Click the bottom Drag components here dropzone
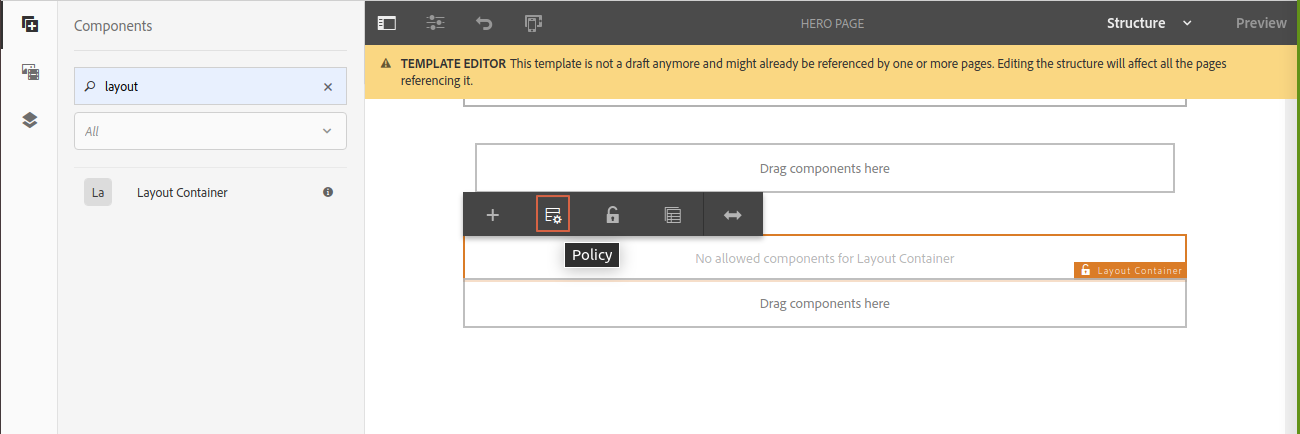 [824, 304]
